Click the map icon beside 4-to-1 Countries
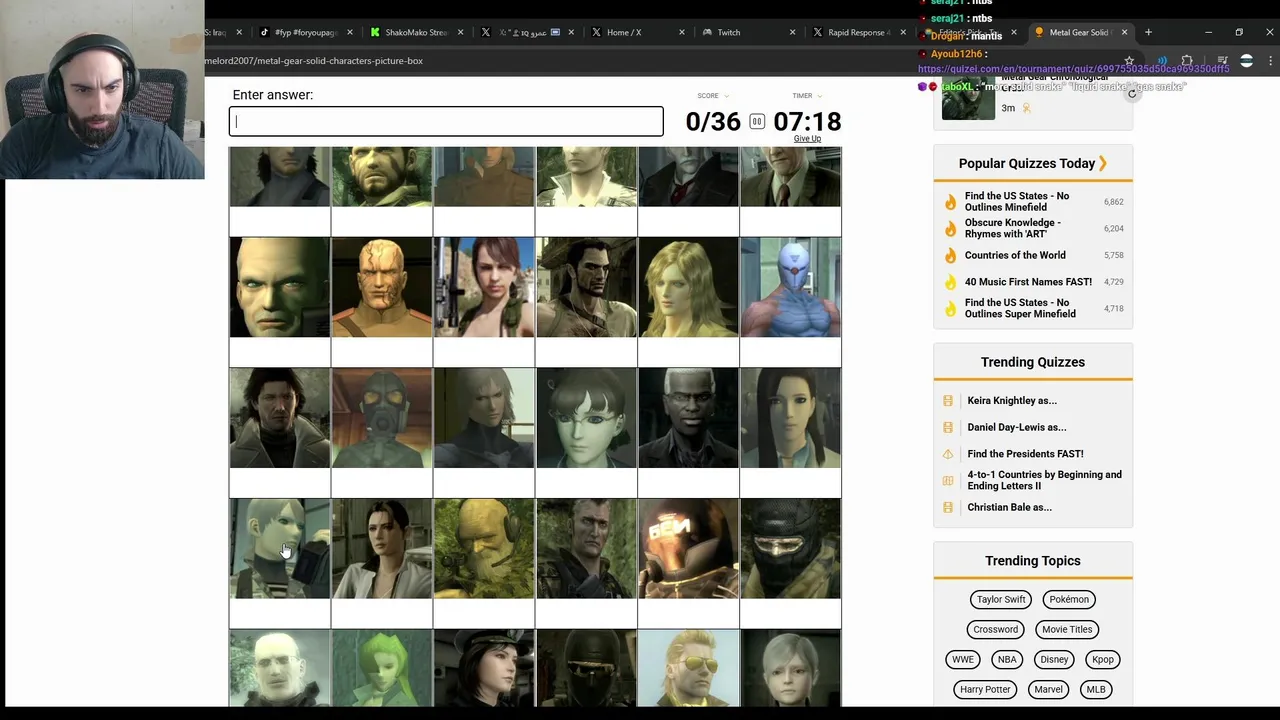1280x720 pixels. (948, 481)
